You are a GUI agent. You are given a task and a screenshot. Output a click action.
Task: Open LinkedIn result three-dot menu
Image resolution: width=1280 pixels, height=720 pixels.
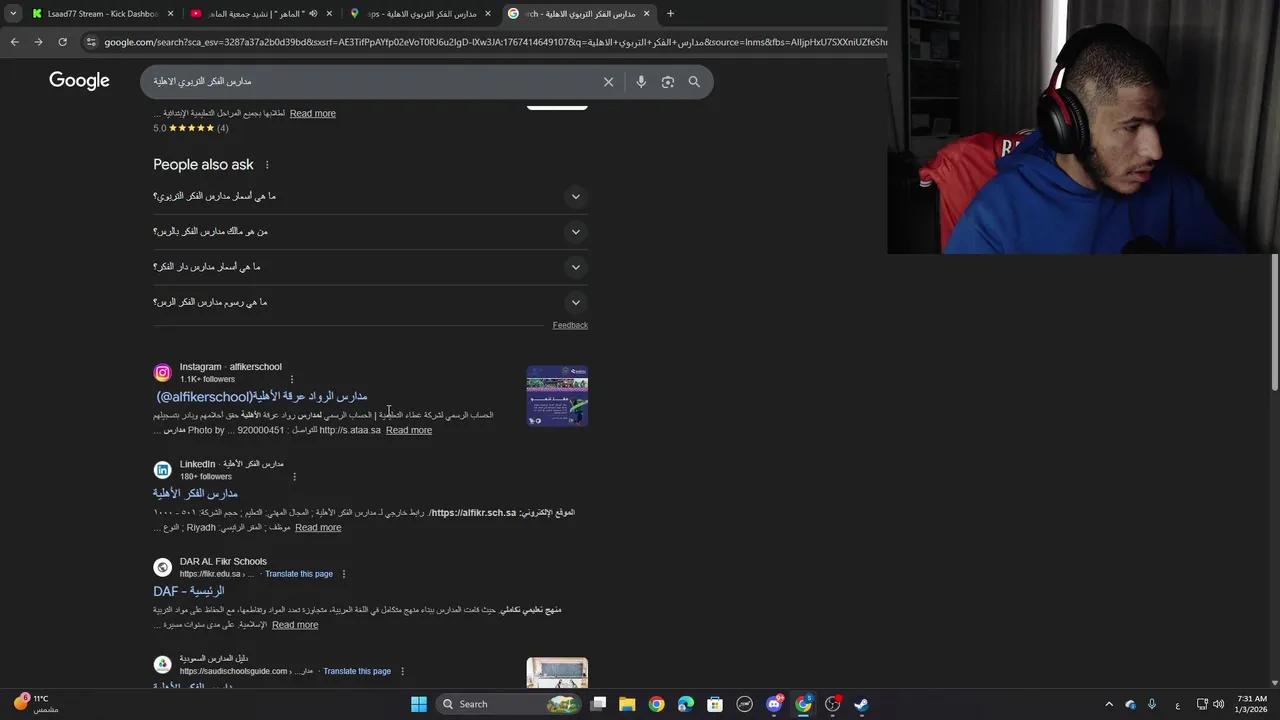(294, 477)
